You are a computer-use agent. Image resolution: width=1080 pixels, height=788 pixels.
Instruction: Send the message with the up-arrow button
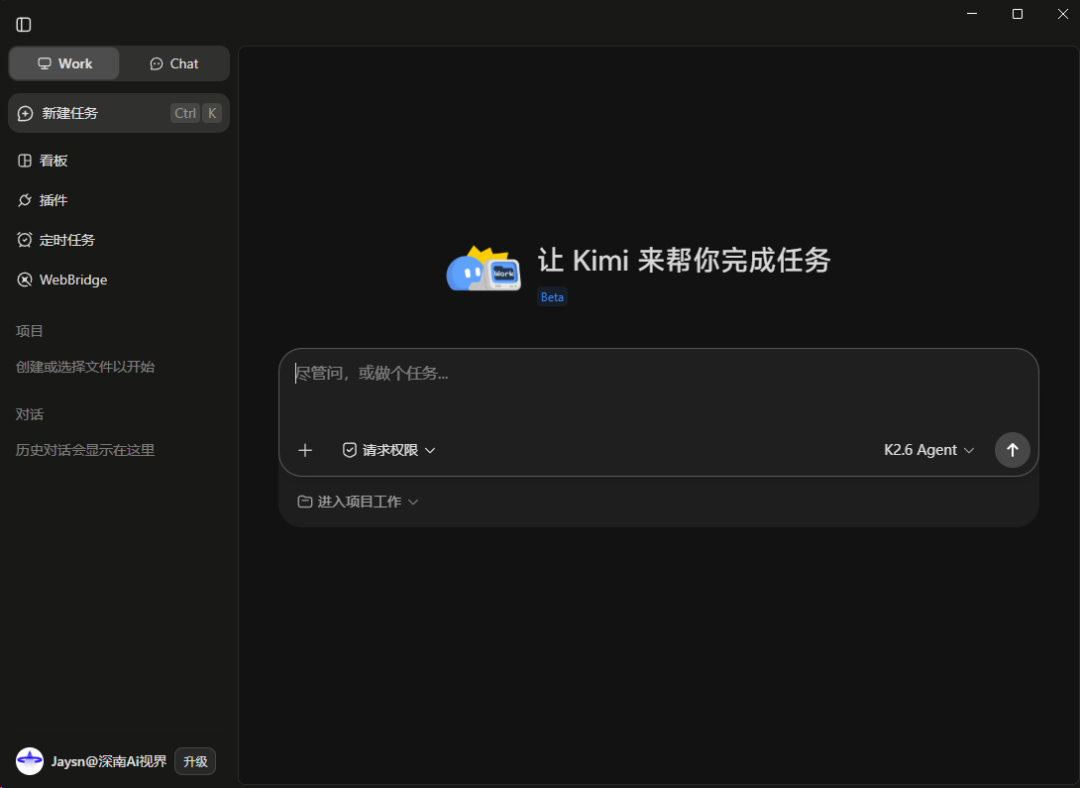[x=1012, y=450]
